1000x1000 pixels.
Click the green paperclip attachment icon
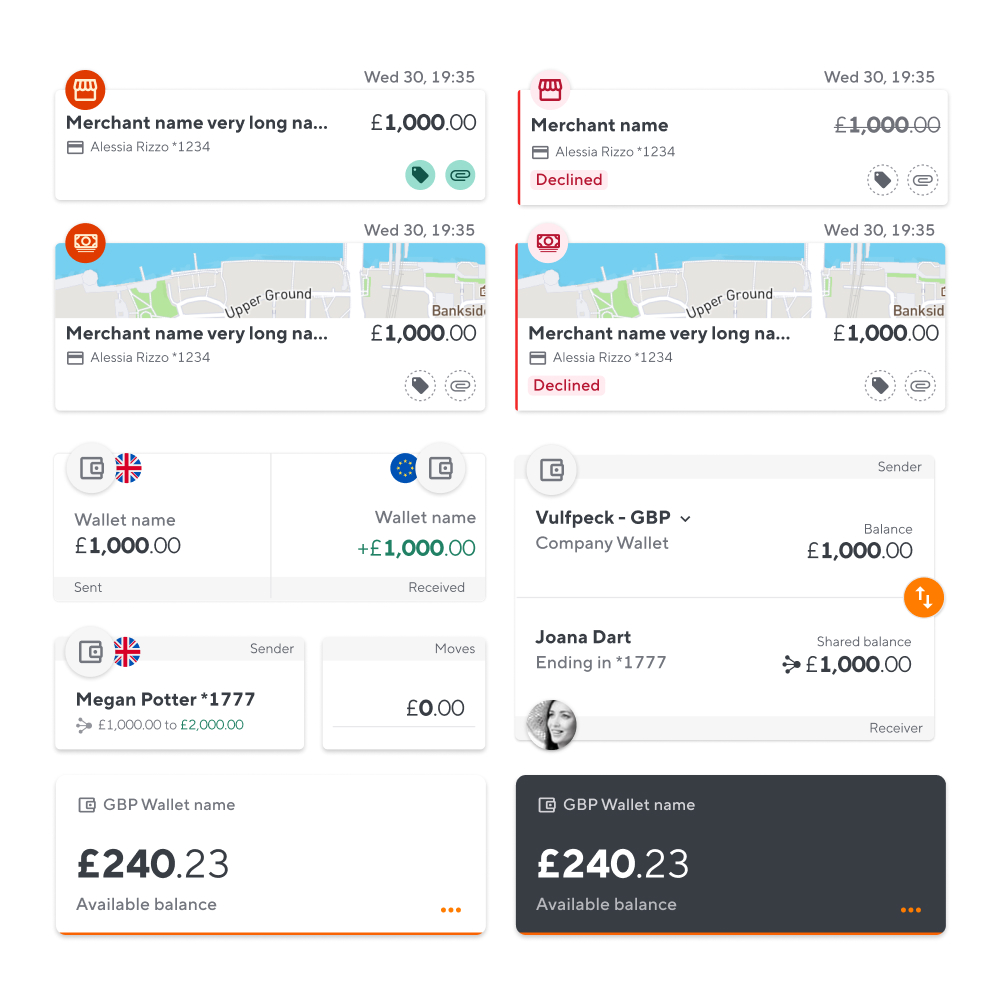pyautogui.click(x=460, y=175)
